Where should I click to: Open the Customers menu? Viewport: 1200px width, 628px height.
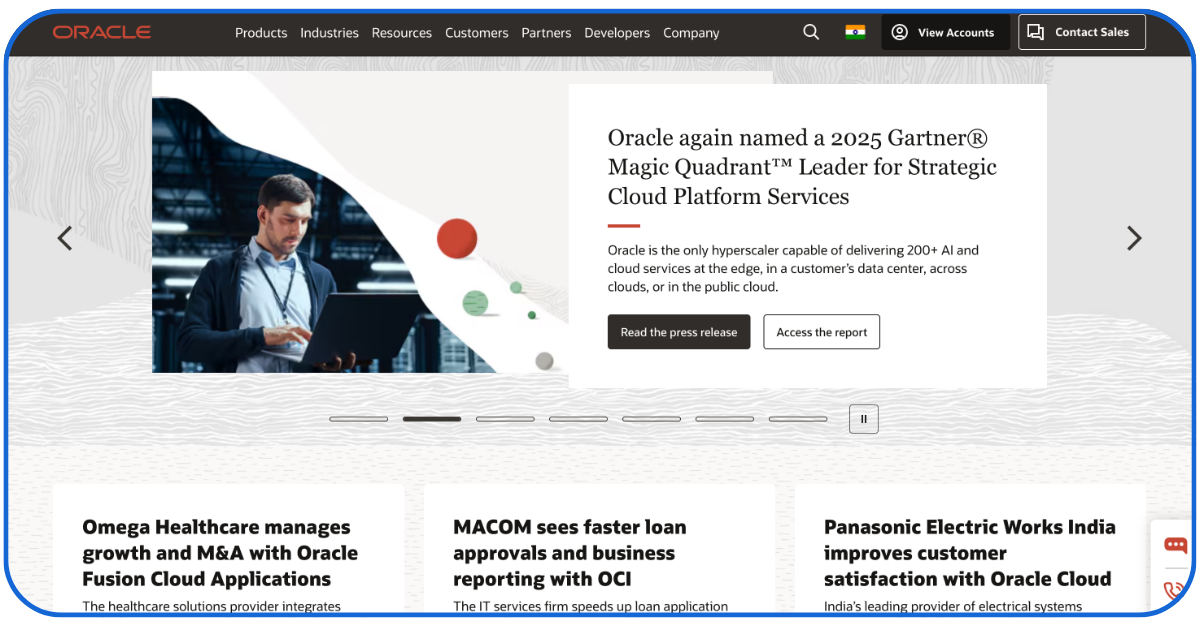(x=477, y=33)
